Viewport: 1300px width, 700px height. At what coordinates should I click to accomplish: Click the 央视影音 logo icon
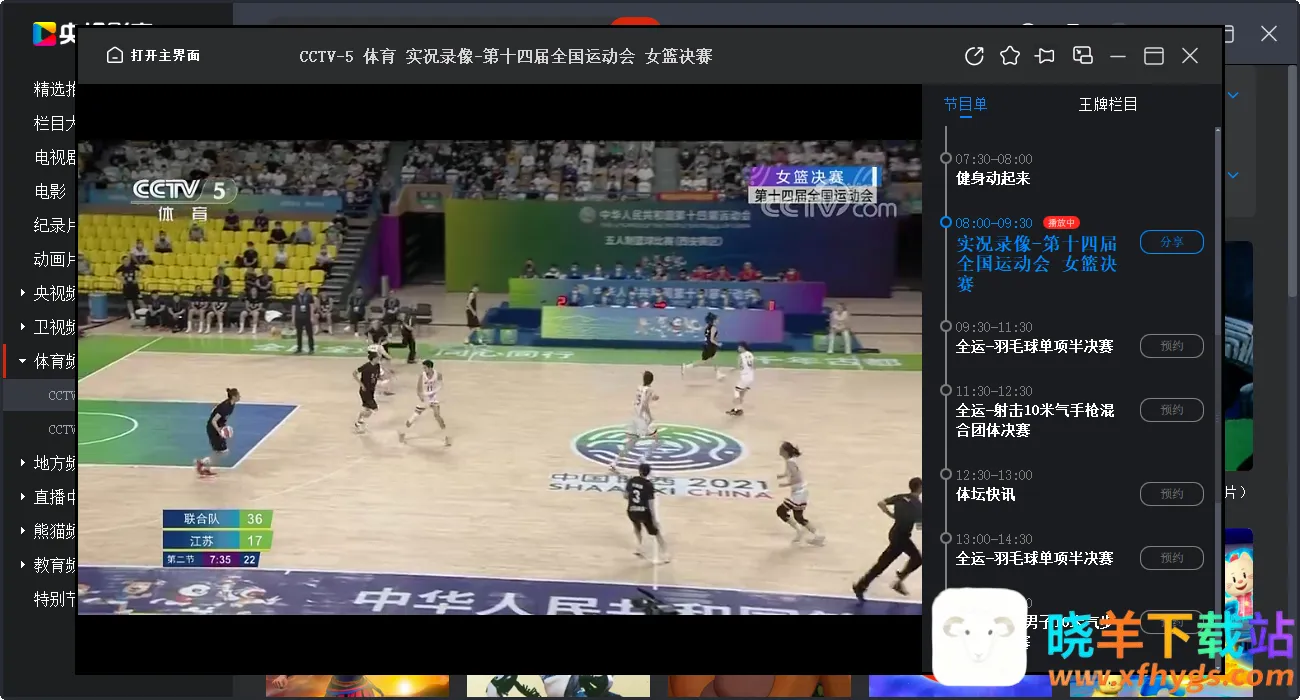(44, 33)
